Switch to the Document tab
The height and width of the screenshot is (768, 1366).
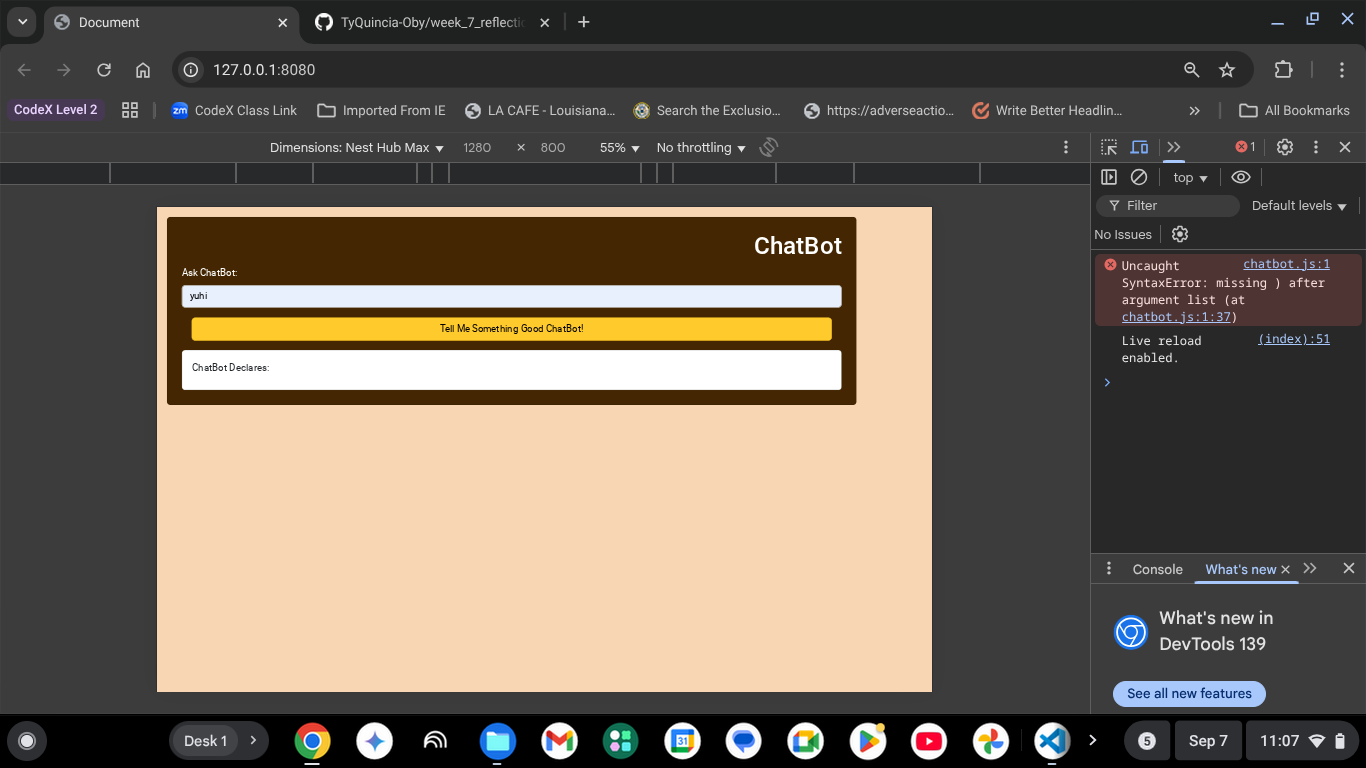[171, 22]
